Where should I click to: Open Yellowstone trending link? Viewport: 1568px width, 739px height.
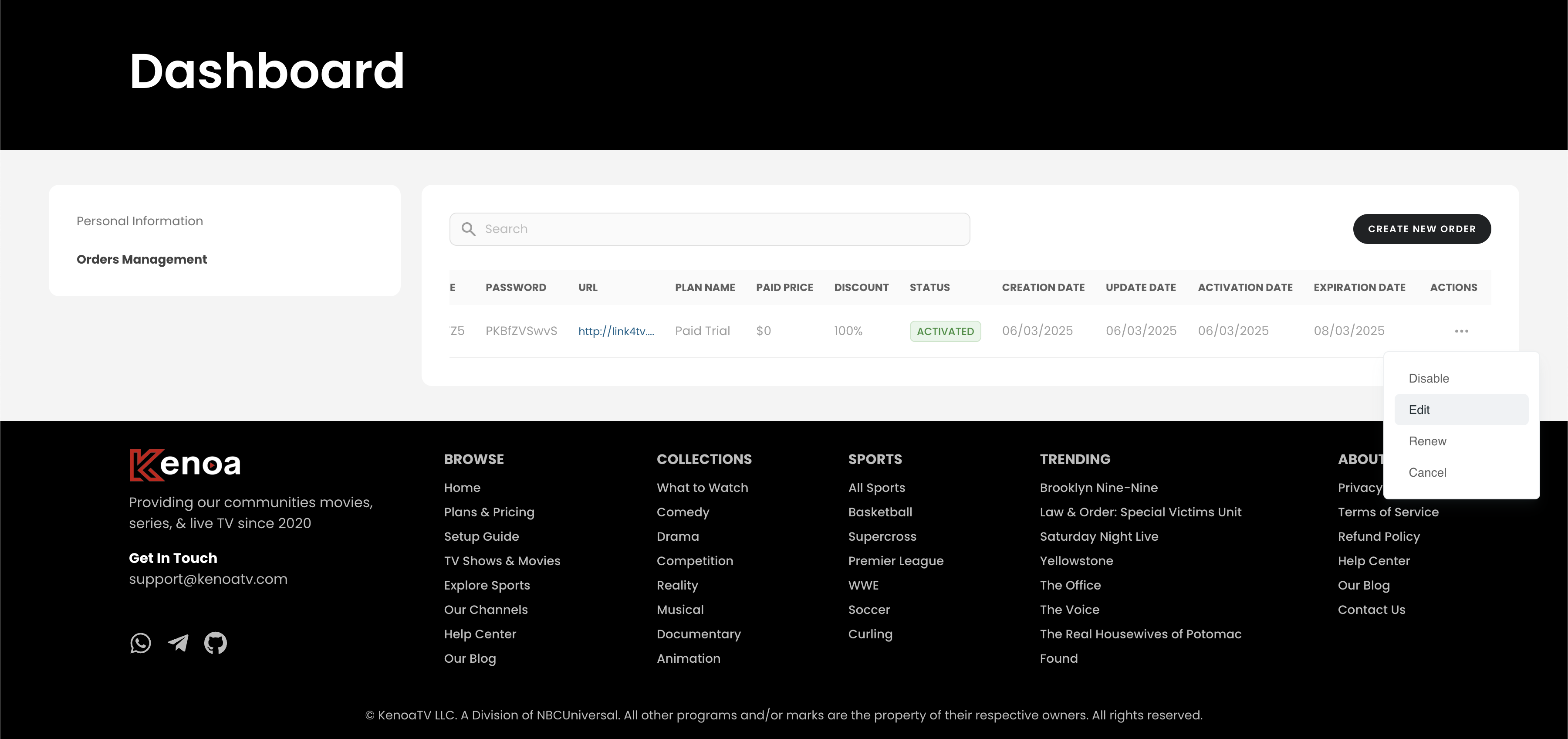click(x=1076, y=561)
